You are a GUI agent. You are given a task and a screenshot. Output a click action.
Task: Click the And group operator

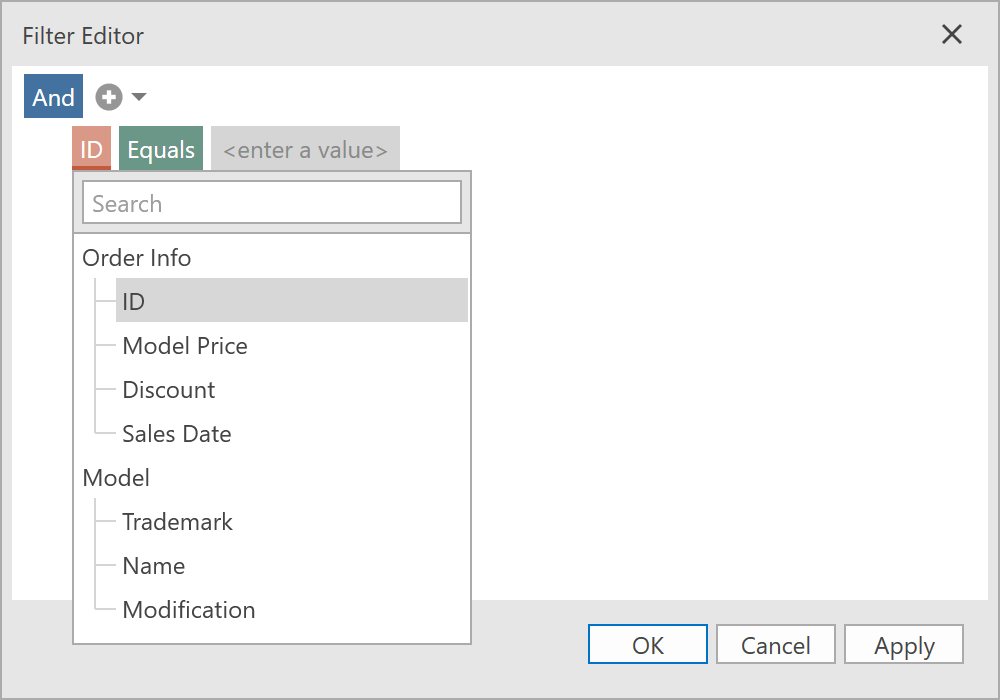(x=53, y=97)
